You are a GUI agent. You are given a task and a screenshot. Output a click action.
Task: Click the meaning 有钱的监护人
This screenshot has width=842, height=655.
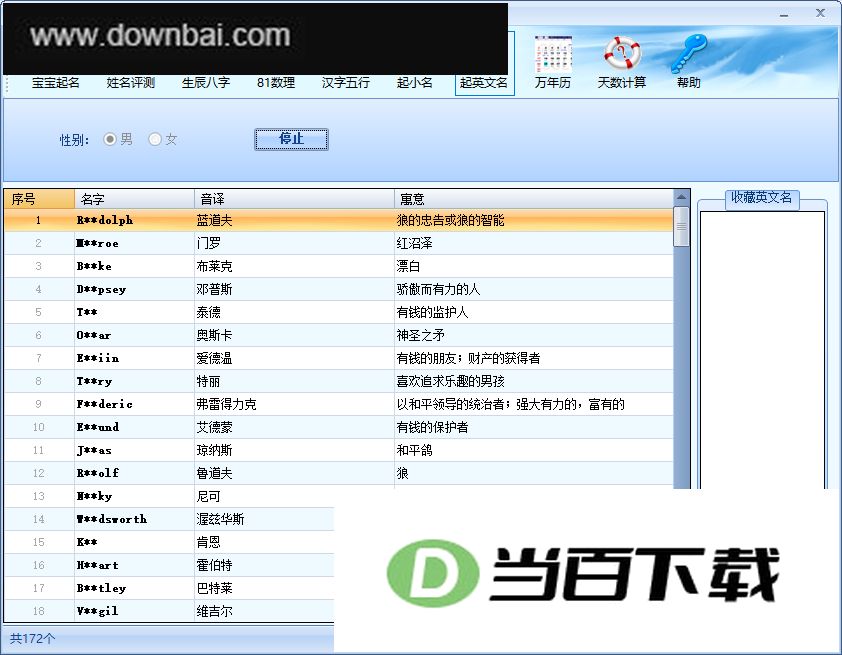coord(432,312)
